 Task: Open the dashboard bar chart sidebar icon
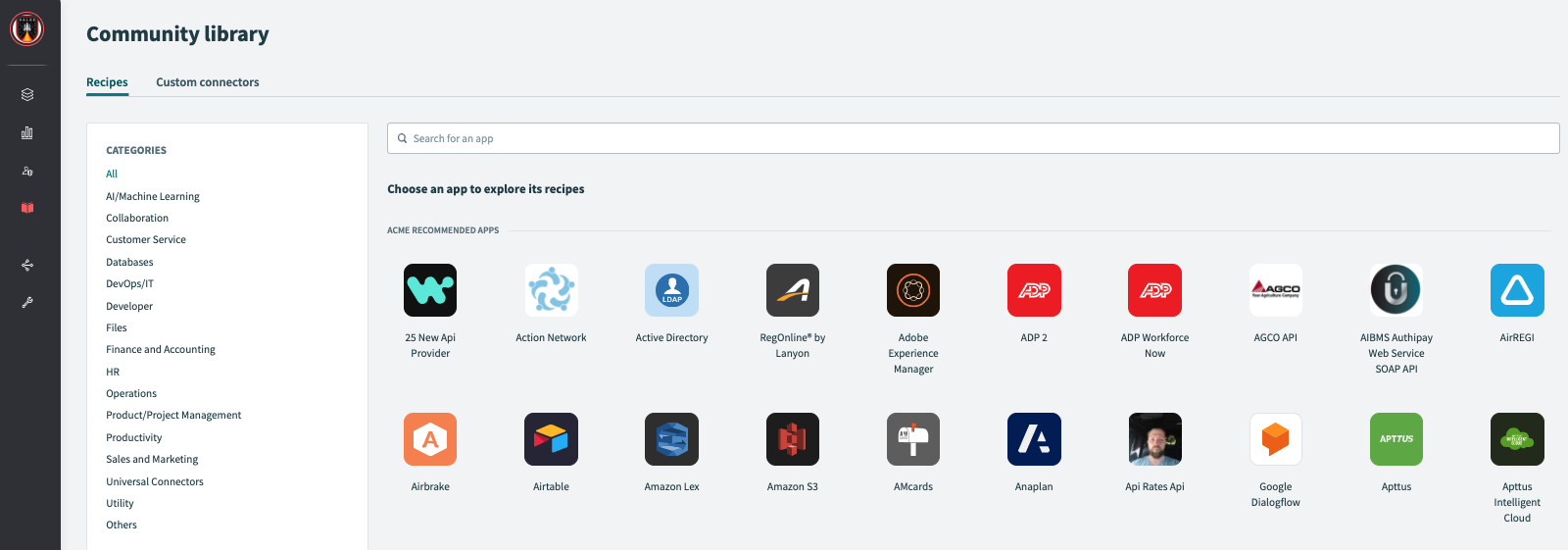click(x=27, y=132)
